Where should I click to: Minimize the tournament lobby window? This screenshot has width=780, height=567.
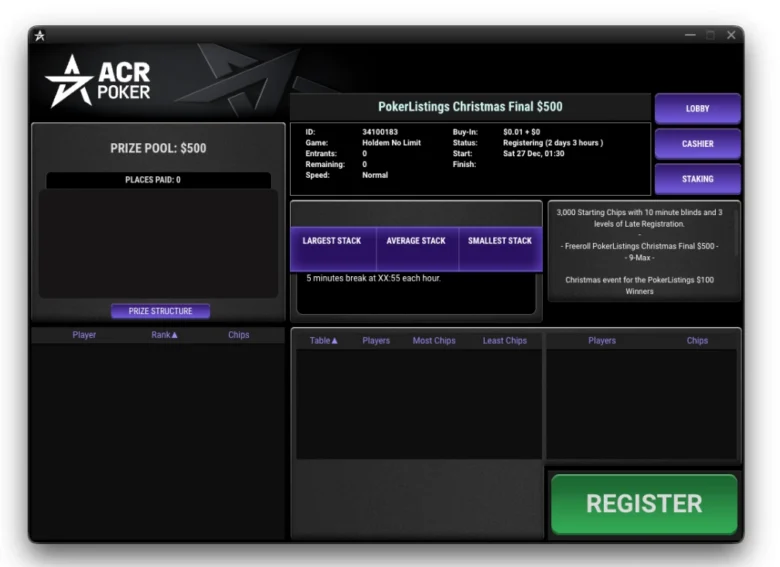tap(690, 35)
